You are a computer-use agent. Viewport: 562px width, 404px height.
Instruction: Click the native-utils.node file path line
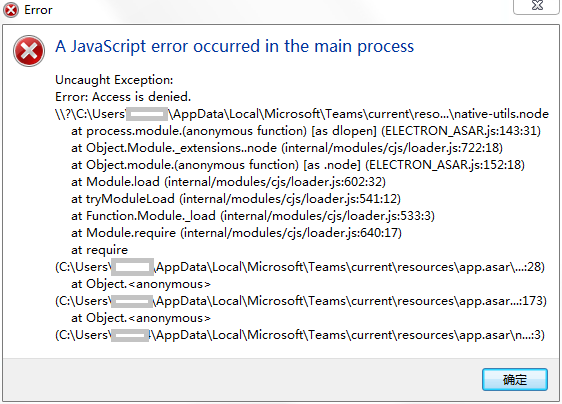[x=302, y=114]
